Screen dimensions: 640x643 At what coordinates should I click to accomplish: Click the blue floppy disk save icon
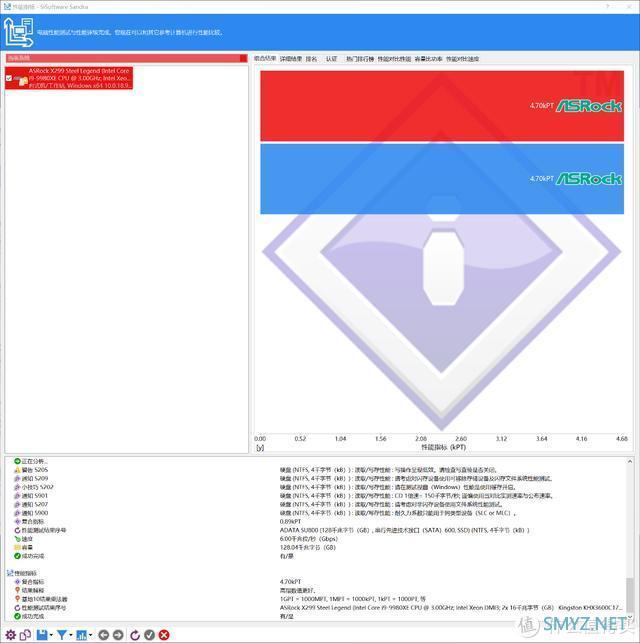pyautogui.click(x=42, y=635)
